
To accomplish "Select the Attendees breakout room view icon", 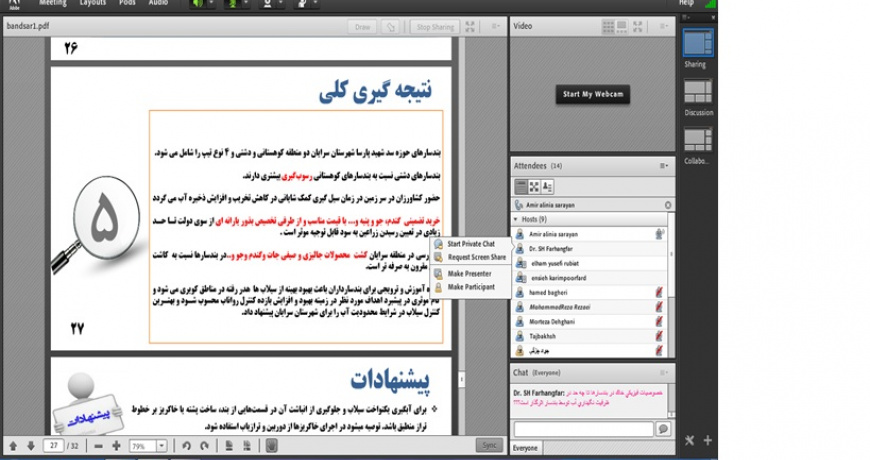I will pyautogui.click(x=534, y=186).
